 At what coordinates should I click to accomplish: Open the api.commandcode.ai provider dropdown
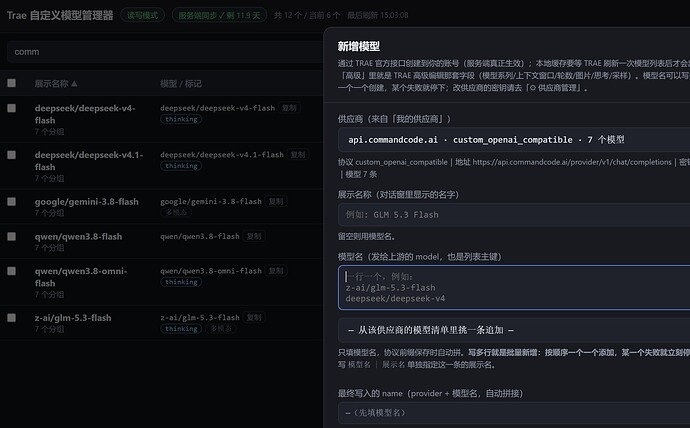[514, 140]
